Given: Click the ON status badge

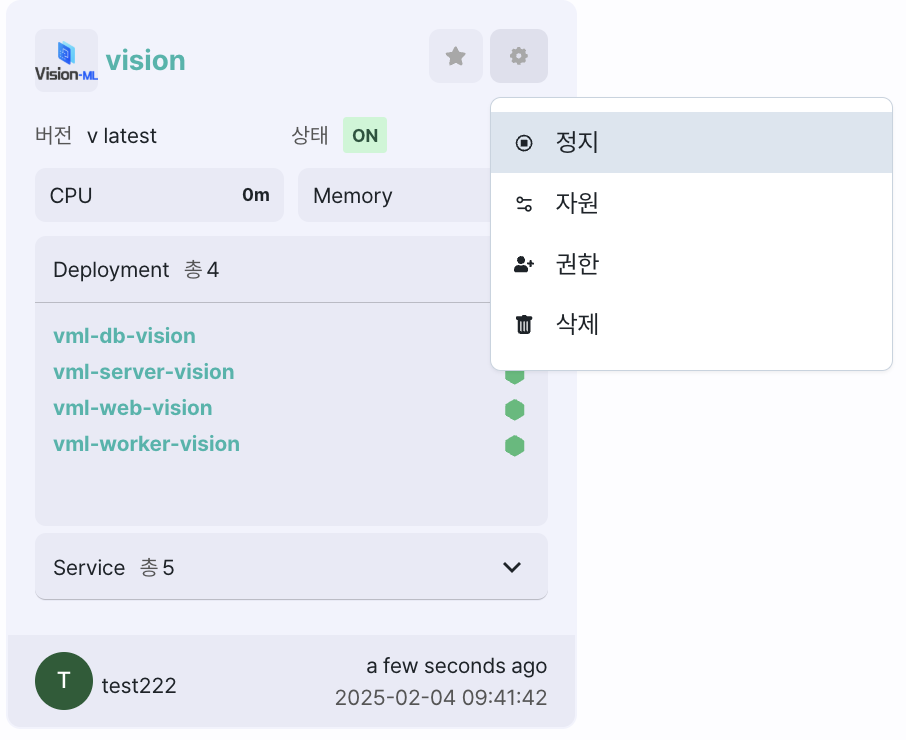Looking at the screenshot, I should (x=365, y=136).
